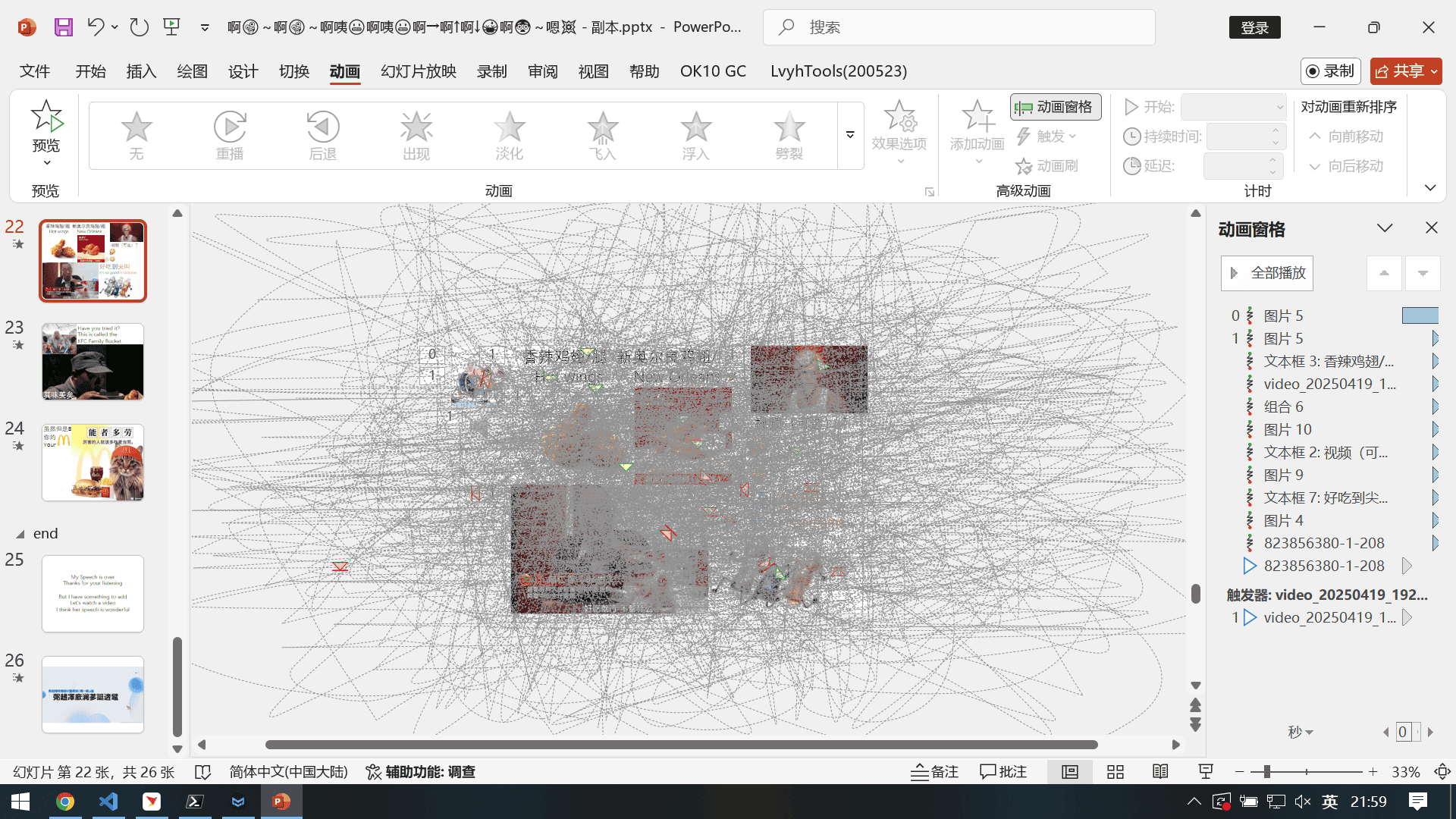Viewport: 1456px width, 819px height.
Task: Toggle the Notes pane button
Action: click(934, 772)
